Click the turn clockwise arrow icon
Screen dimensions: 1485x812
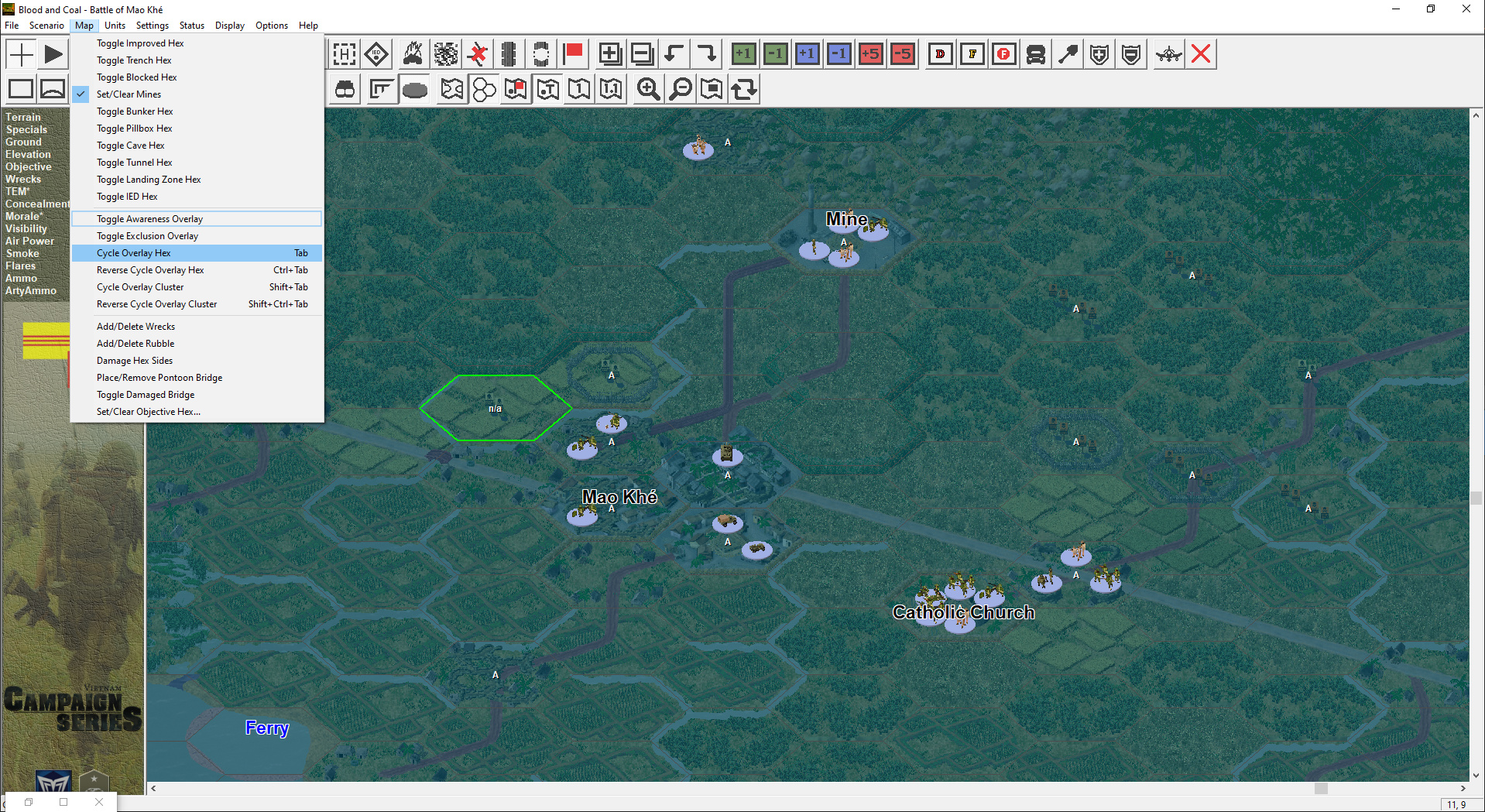pyautogui.click(x=707, y=54)
